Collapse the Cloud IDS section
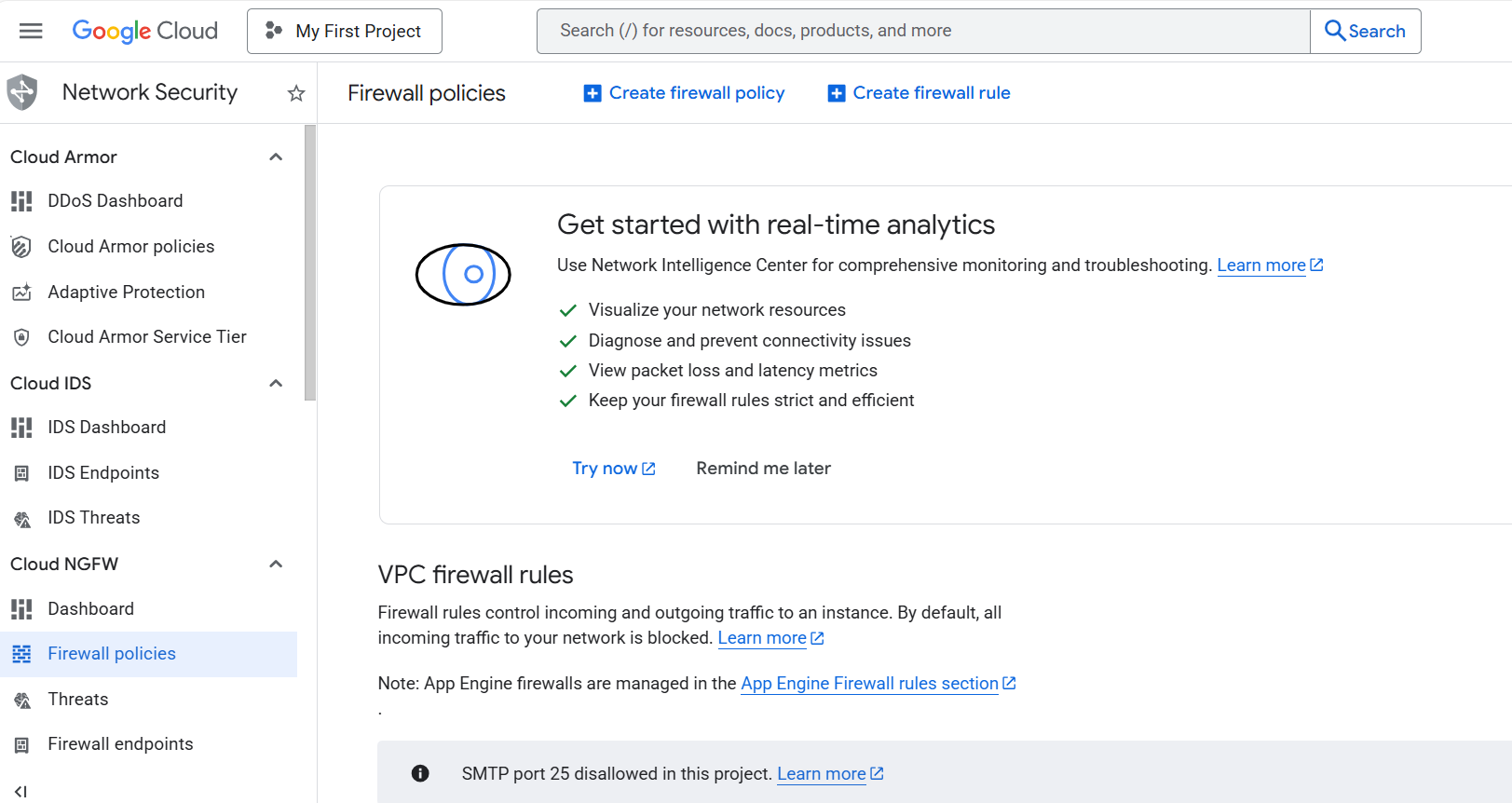Viewport: 1512px width, 803px height. 276,383
